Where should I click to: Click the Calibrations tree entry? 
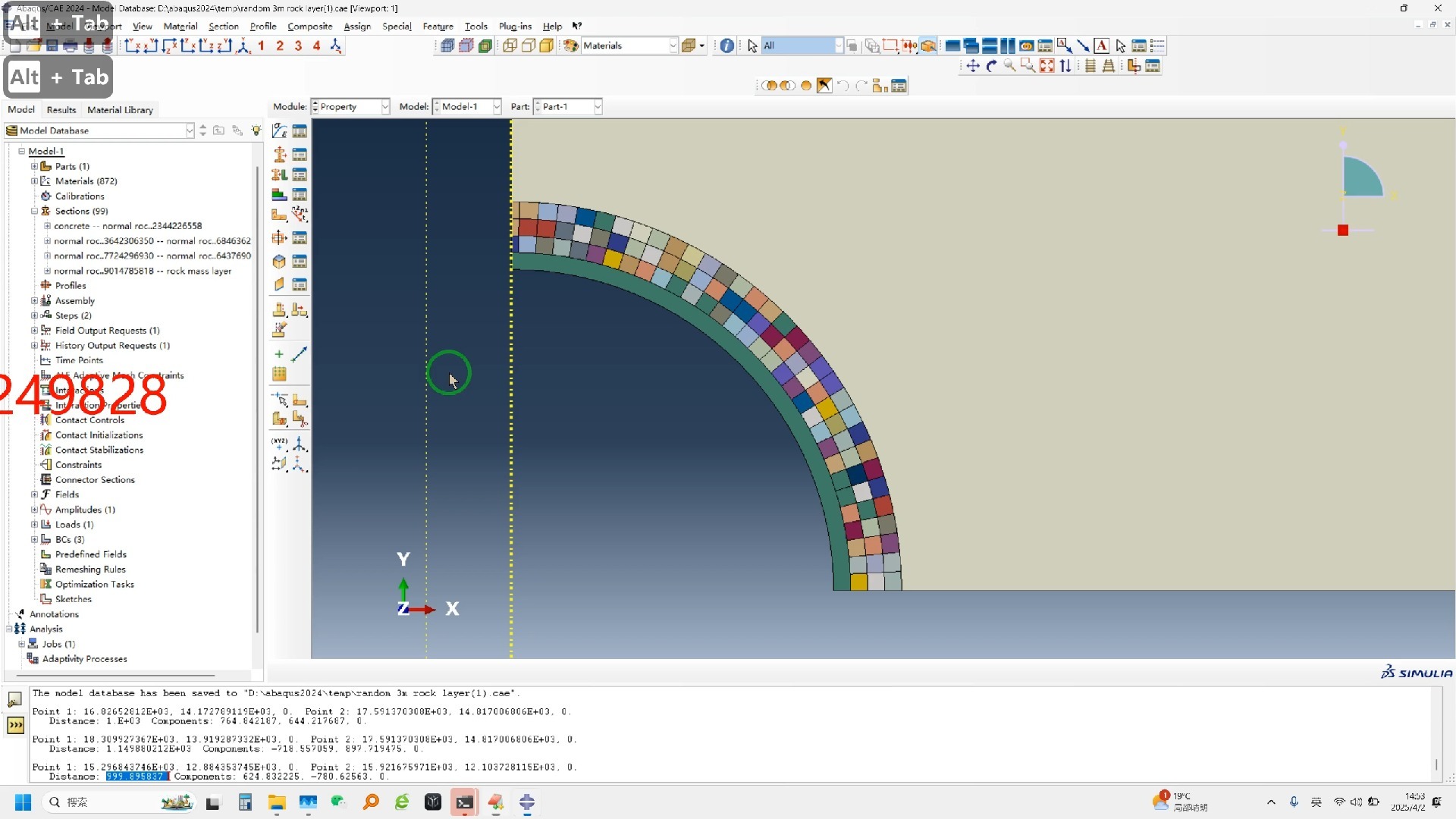80,196
